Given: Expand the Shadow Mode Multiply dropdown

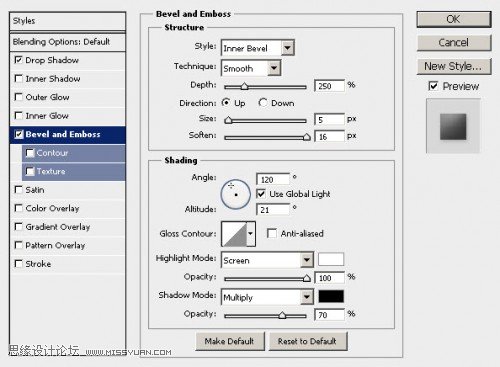Looking at the screenshot, I should (267, 297).
